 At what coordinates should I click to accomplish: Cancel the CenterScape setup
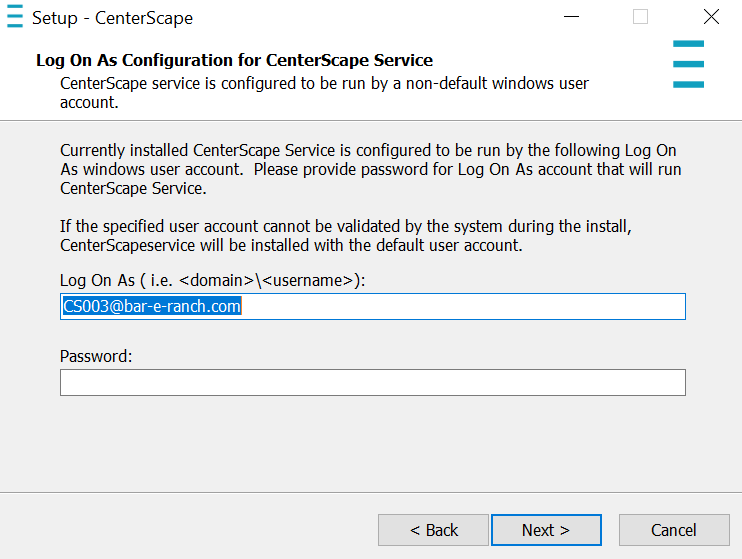[x=673, y=530]
